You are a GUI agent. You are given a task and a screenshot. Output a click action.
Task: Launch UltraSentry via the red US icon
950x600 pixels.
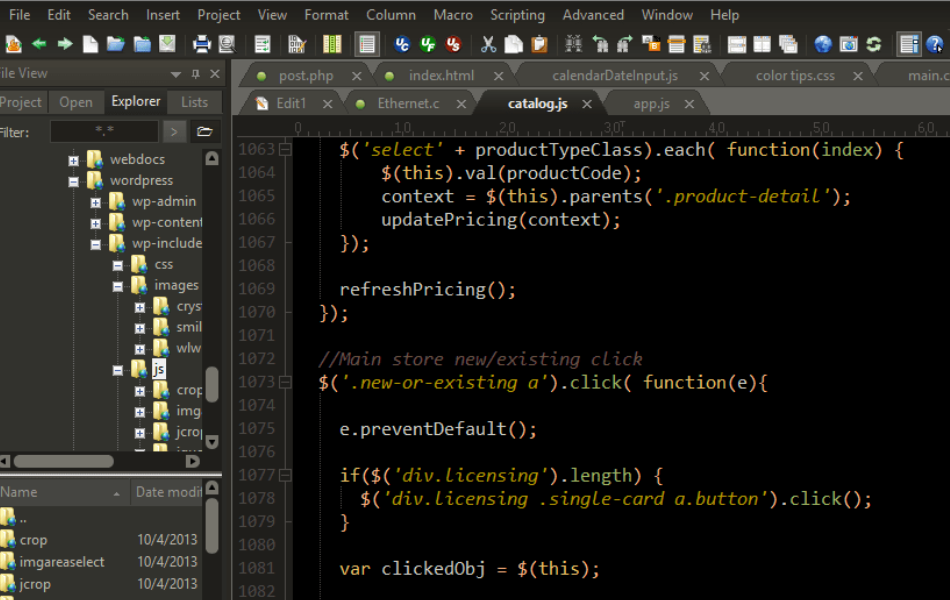point(453,44)
